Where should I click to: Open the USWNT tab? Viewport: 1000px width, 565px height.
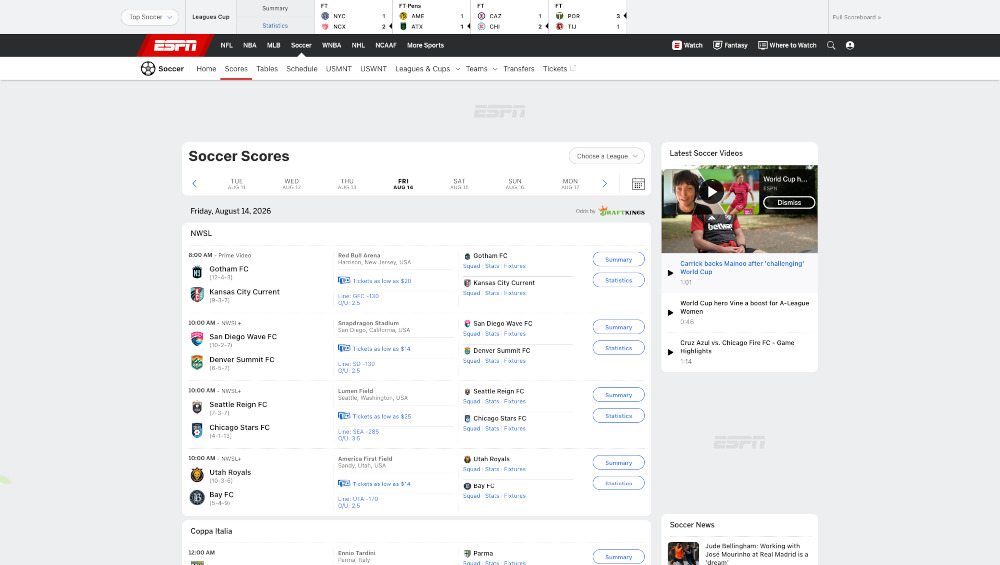click(x=374, y=69)
